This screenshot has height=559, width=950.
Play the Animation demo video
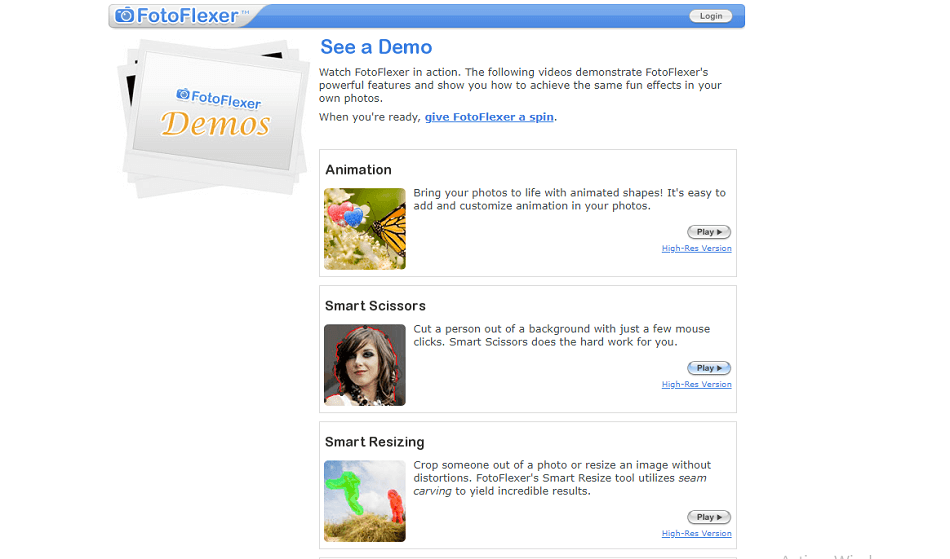(x=709, y=232)
